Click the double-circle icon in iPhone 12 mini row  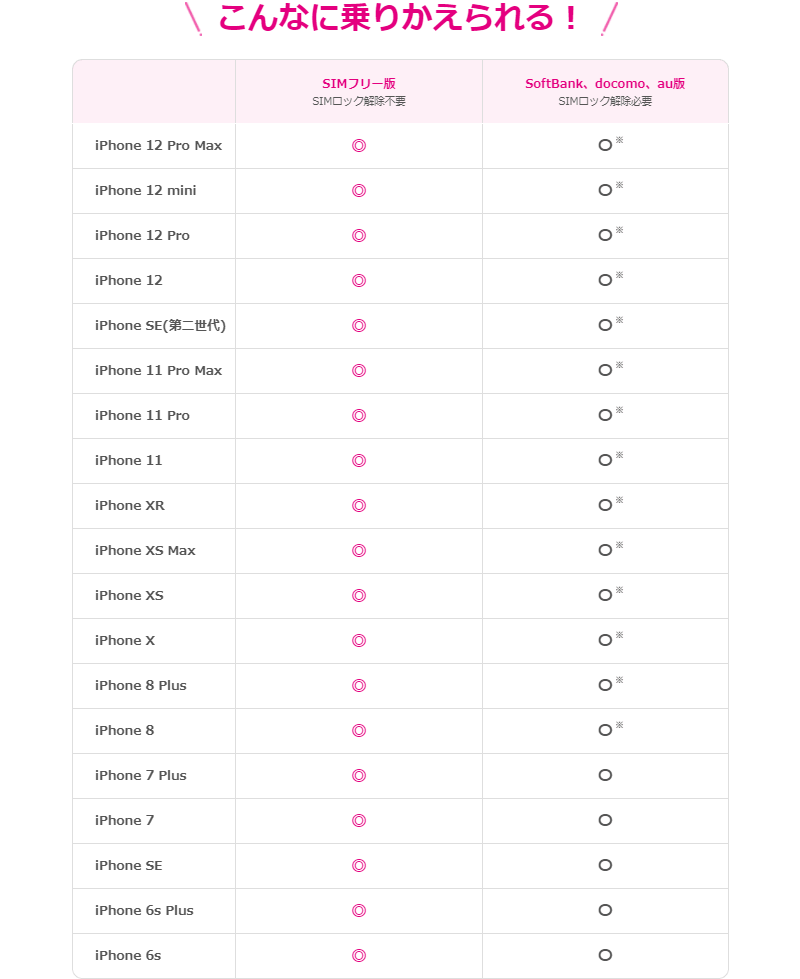(x=358, y=190)
